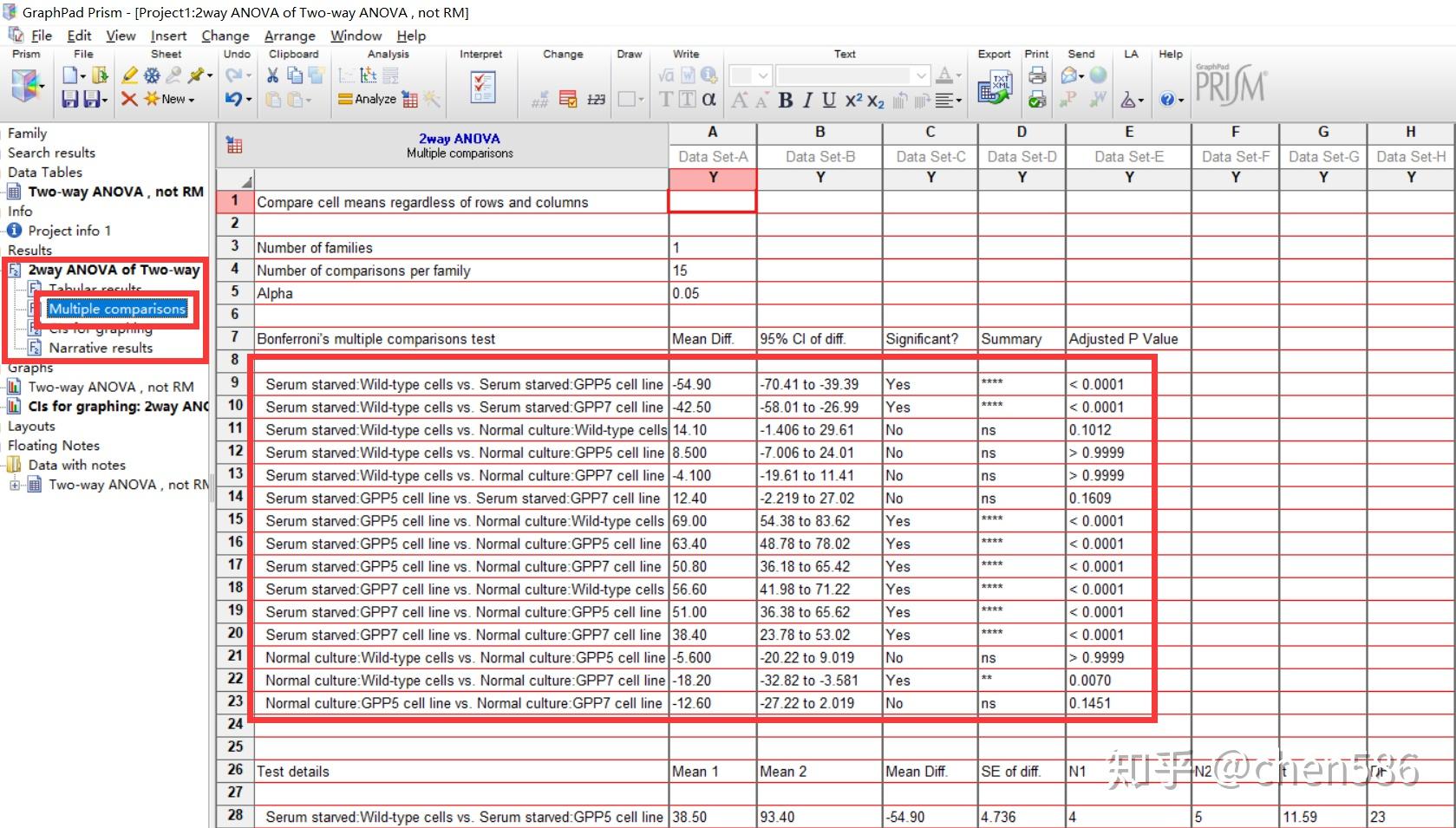This screenshot has height=828, width=1456.
Task: Click the scissors Cut icon
Action: click(x=271, y=76)
